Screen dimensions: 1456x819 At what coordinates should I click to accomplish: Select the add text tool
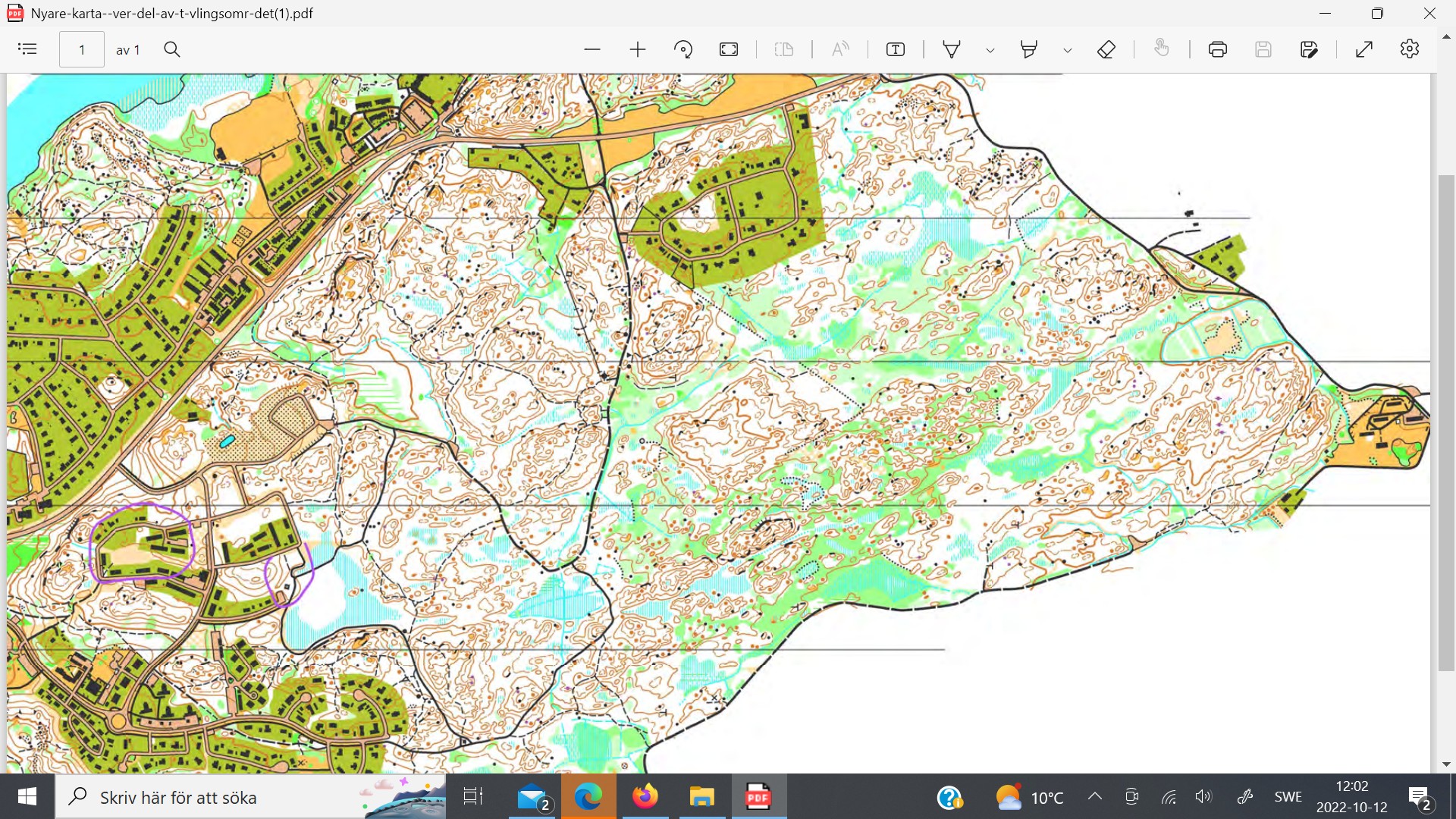[896, 49]
